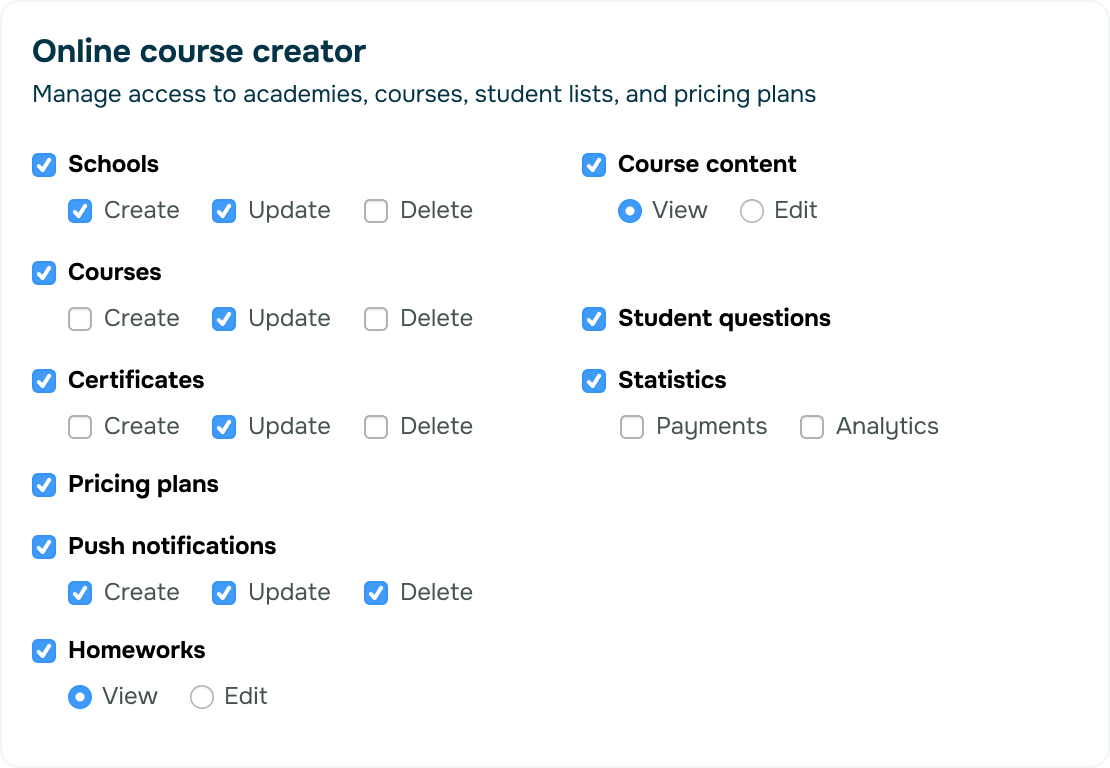
Task: Tick the Create checkbox under Courses
Action: point(80,319)
